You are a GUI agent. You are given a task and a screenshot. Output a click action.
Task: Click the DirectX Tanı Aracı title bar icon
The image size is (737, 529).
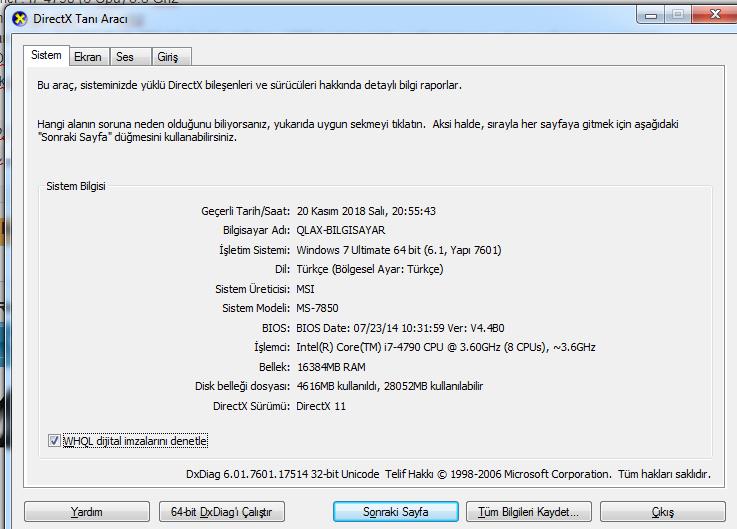click(x=20, y=19)
